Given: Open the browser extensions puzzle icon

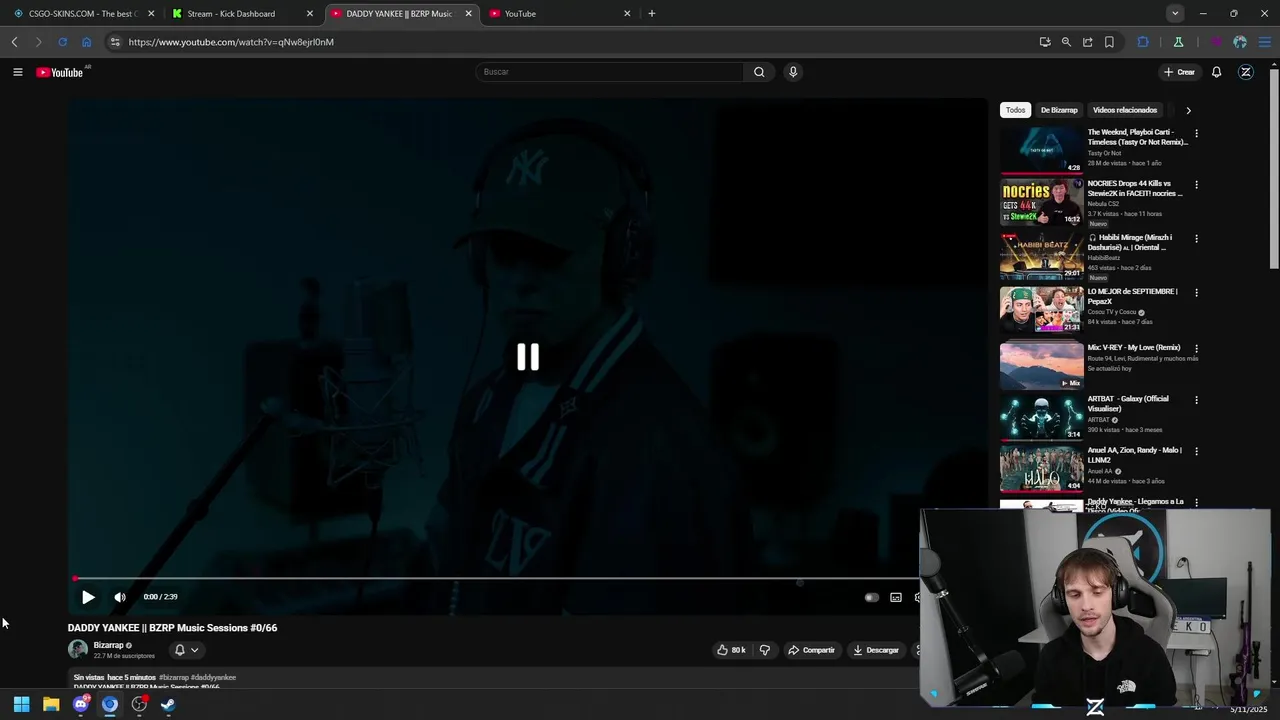Looking at the screenshot, I should coord(1143,42).
